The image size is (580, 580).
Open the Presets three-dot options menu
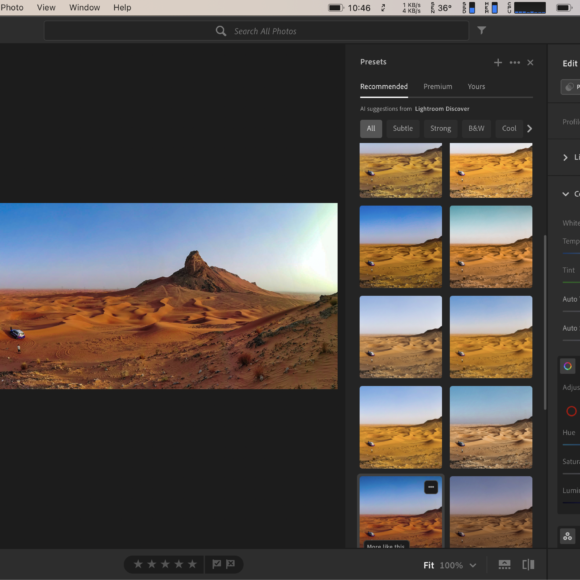515,63
